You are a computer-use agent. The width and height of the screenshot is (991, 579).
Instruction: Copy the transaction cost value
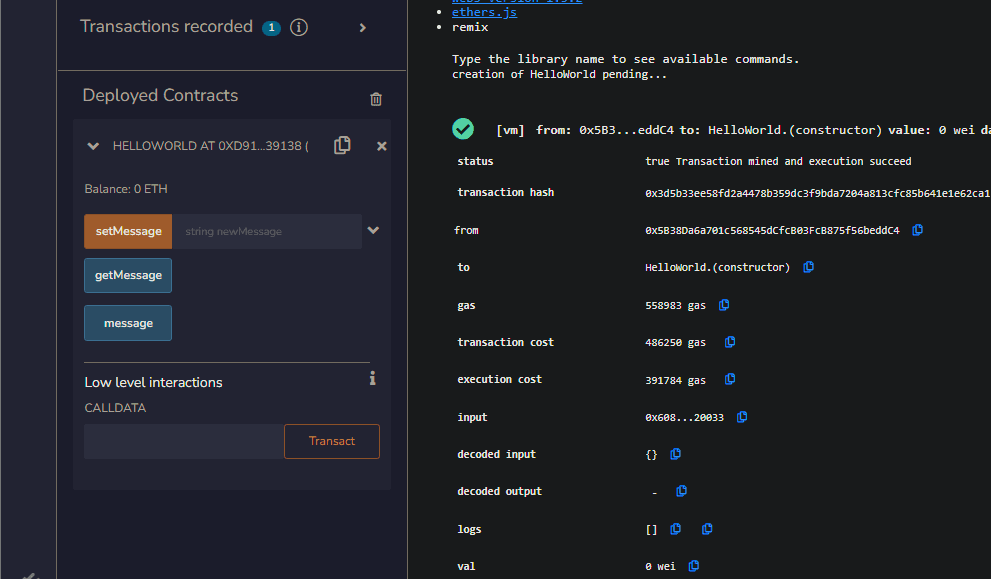pos(730,342)
